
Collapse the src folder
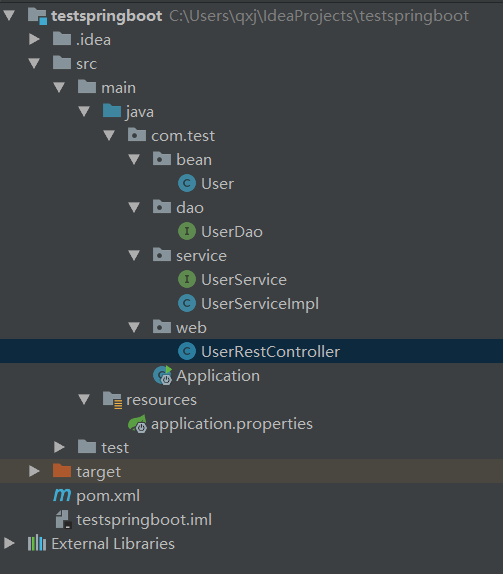(34, 64)
